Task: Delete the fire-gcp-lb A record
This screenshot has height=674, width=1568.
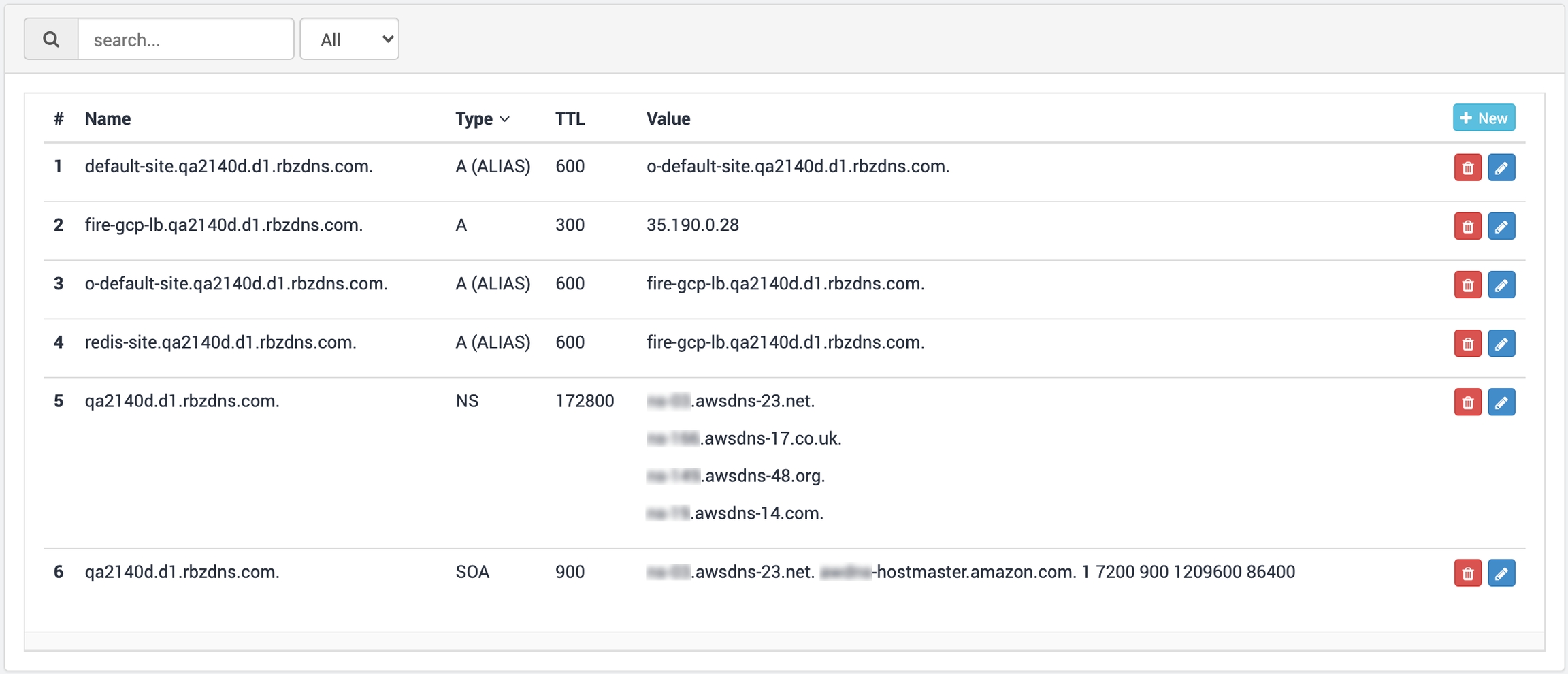Action: [x=1467, y=226]
